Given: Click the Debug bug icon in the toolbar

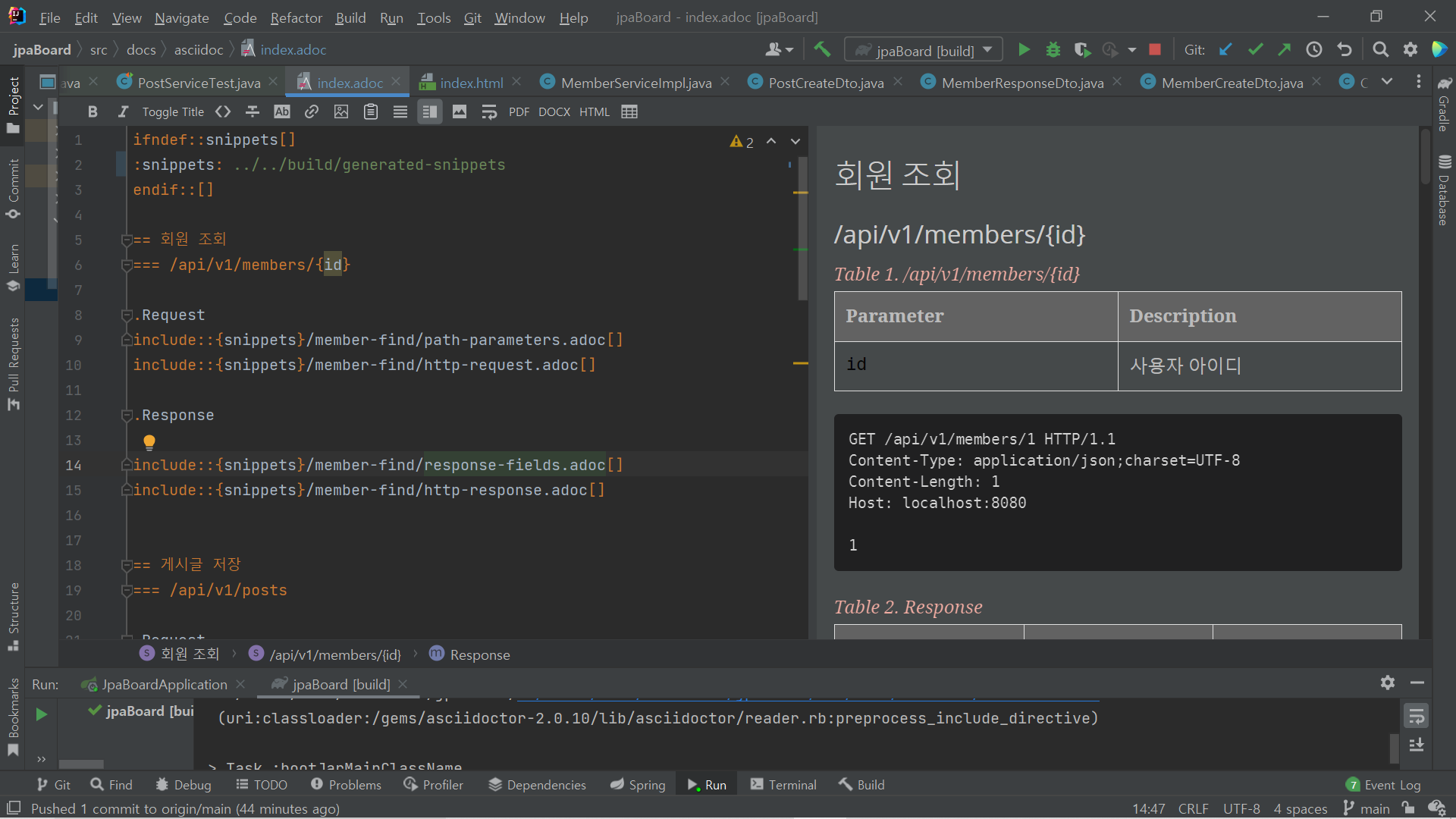Looking at the screenshot, I should click(1053, 50).
